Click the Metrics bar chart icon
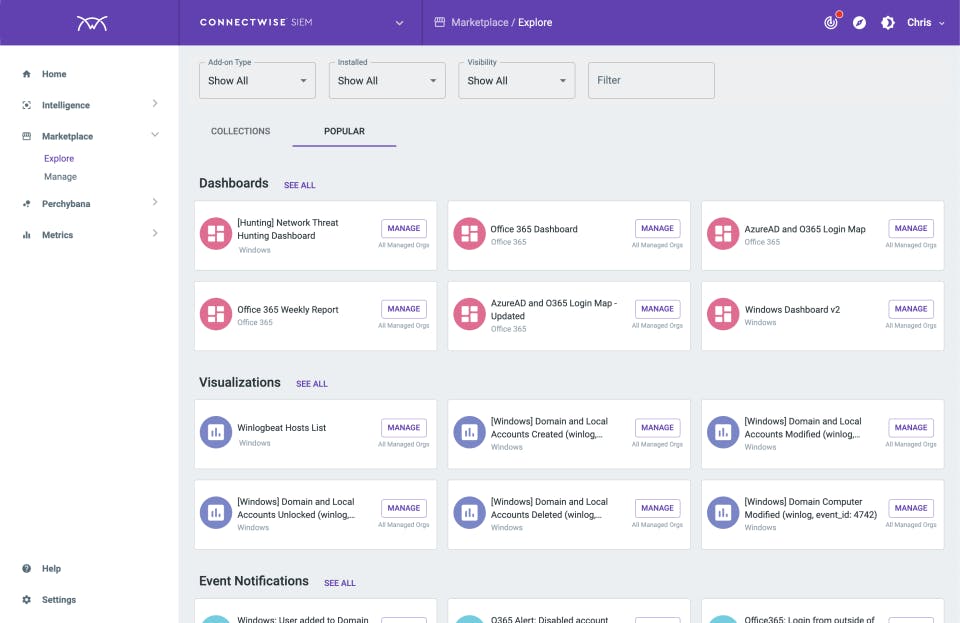 [26, 235]
